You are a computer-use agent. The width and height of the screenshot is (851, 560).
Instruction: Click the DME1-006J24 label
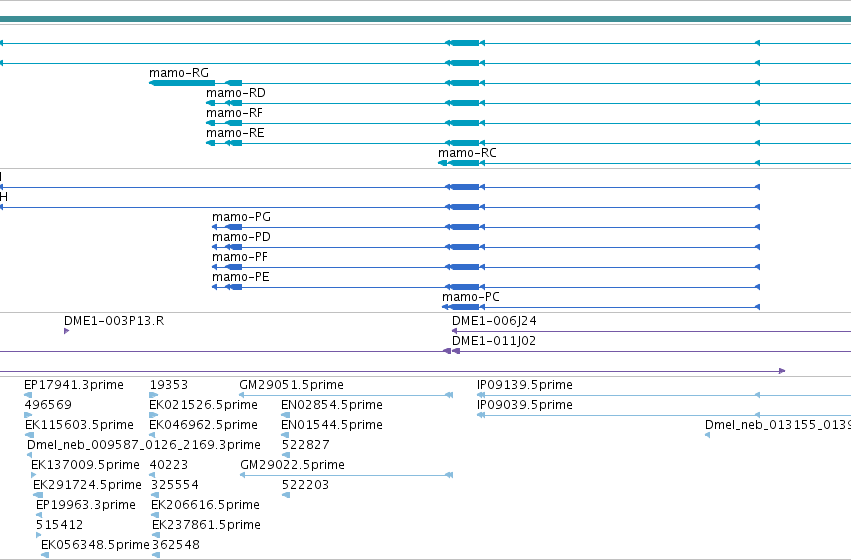494,321
